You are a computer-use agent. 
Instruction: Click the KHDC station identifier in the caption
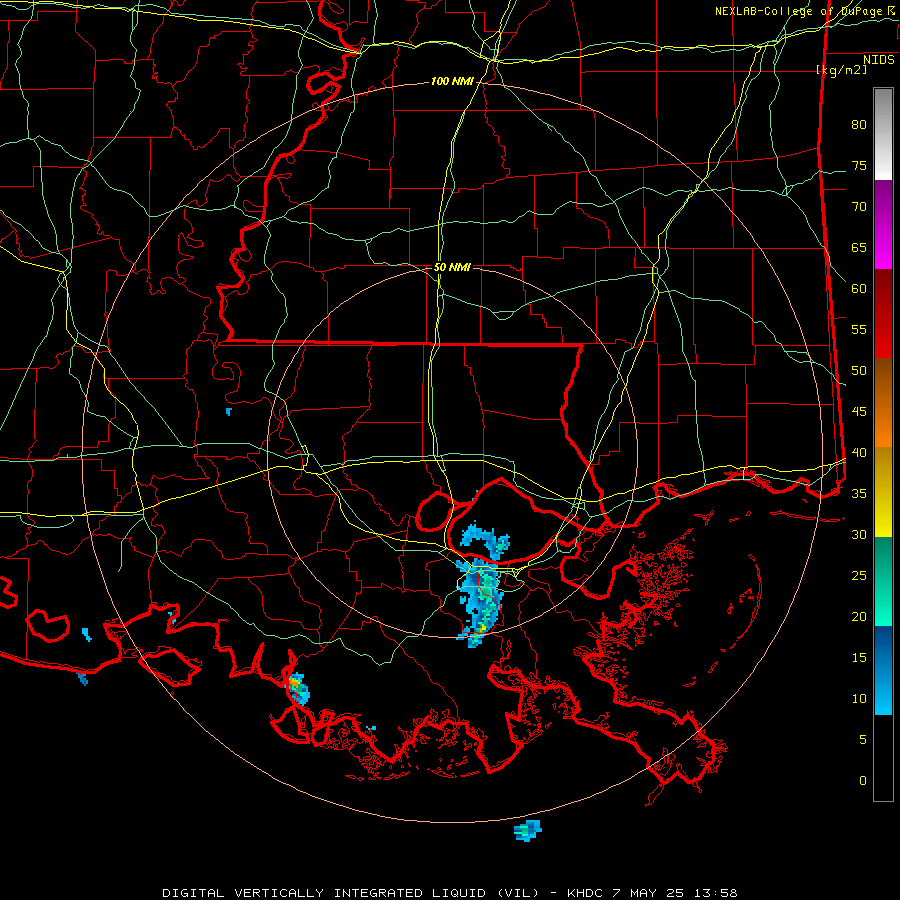584,893
